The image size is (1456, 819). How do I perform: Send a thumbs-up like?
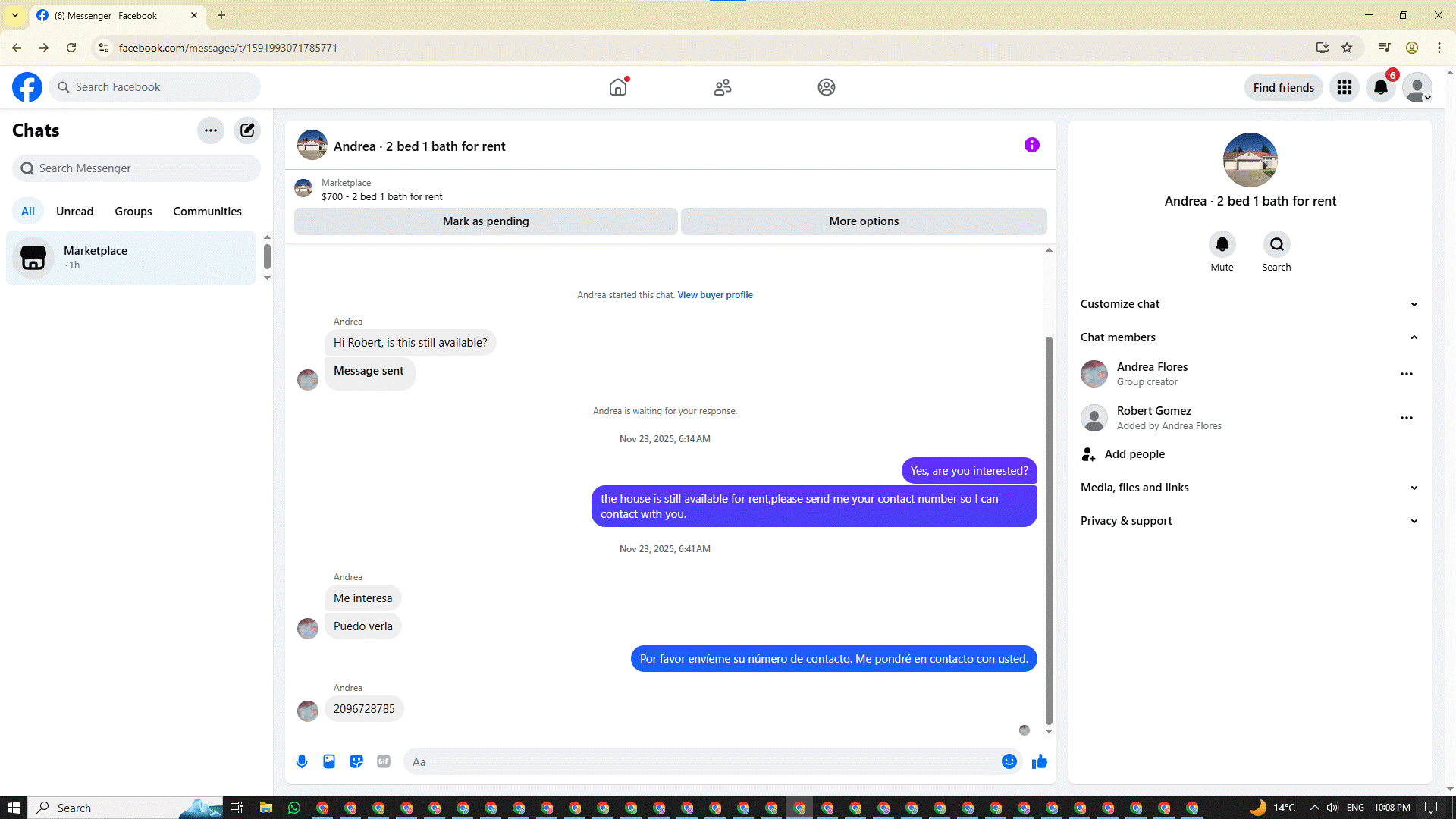1040,761
